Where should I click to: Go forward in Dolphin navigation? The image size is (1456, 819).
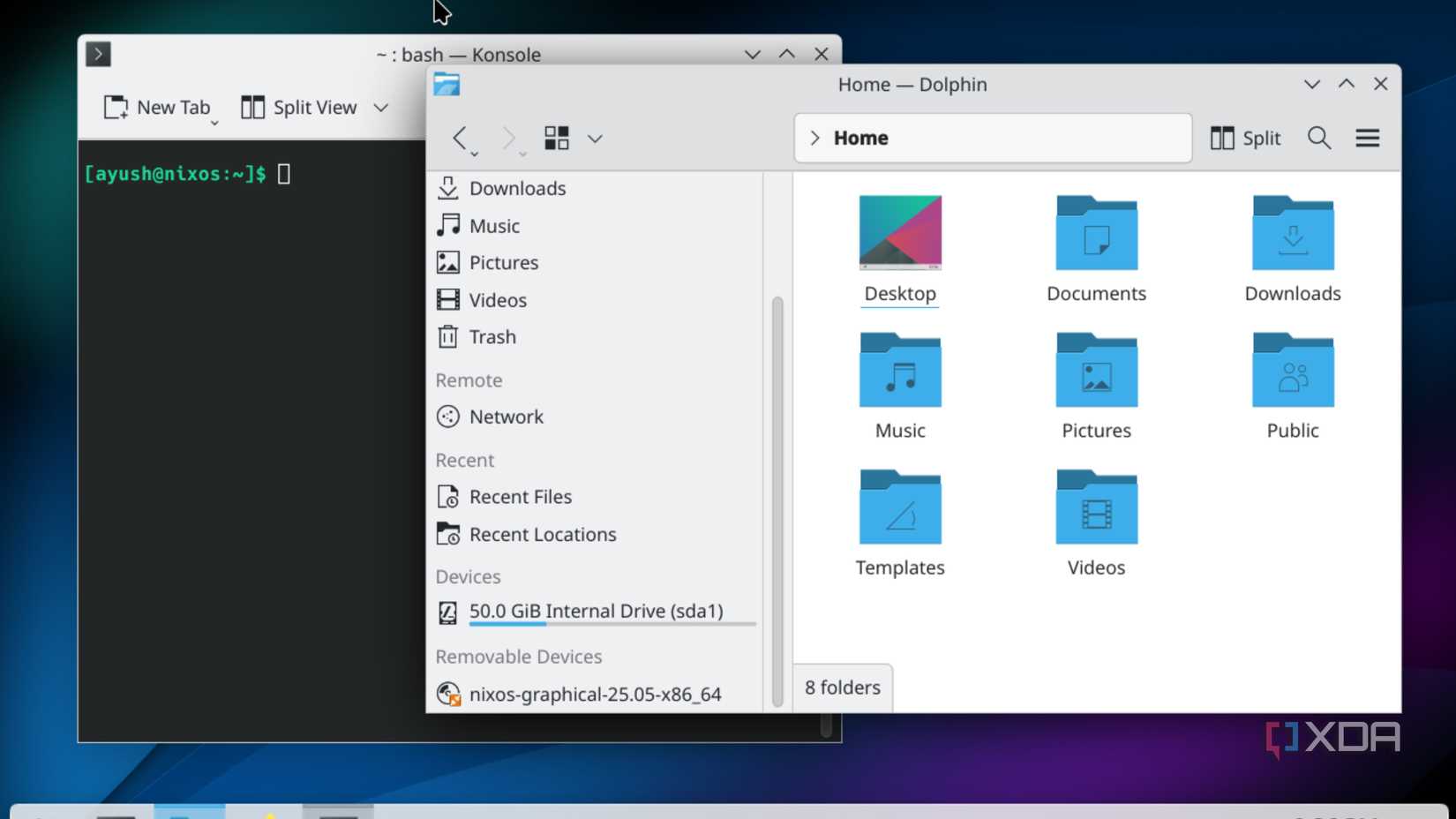pos(507,138)
